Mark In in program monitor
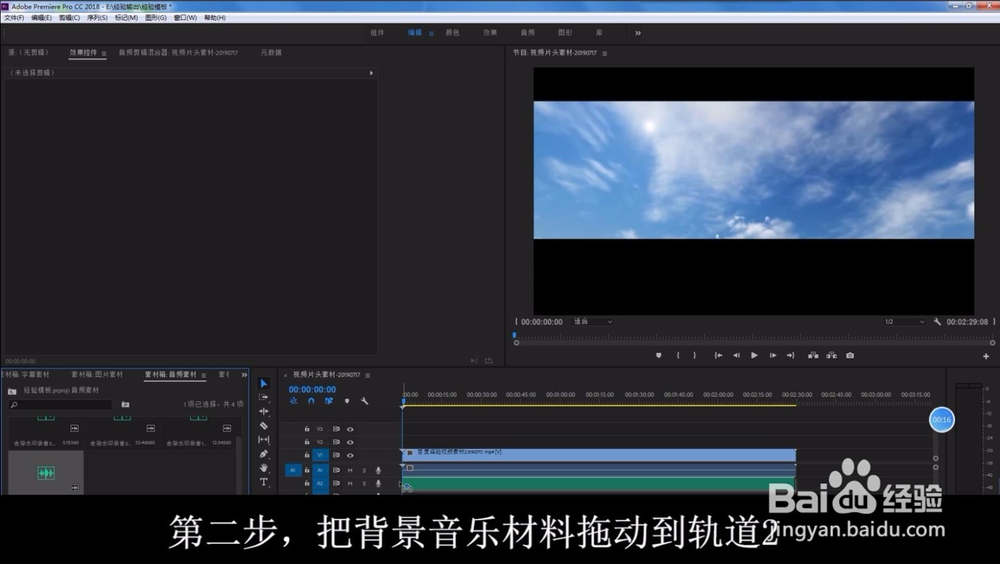This screenshot has width=1000, height=564. click(x=678, y=355)
